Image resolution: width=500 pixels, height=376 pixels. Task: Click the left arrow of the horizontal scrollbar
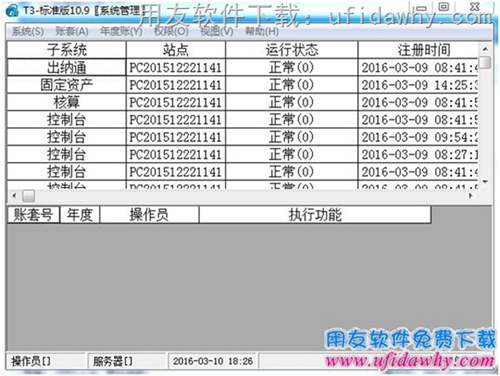click(14, 196)
